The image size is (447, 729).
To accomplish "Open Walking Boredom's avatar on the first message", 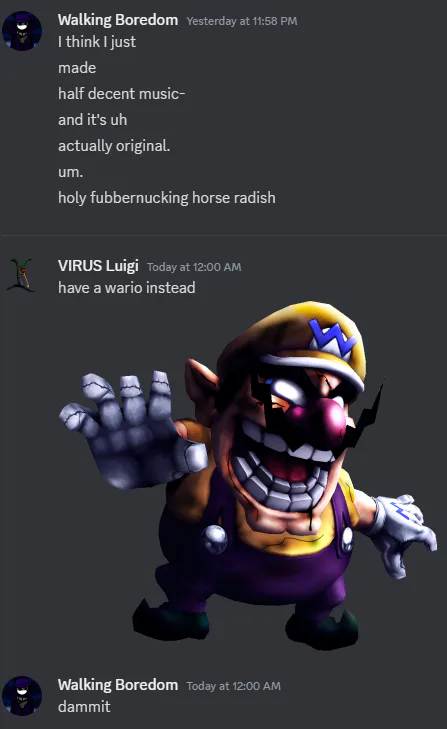I will 22,31.
